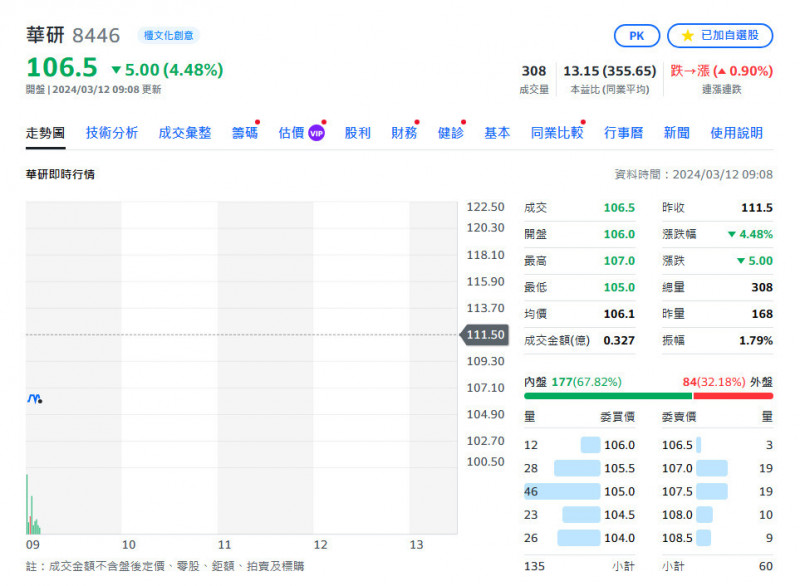Select the 健診 tab
This screenshot has height=586, width=800.
click(451, 133)
